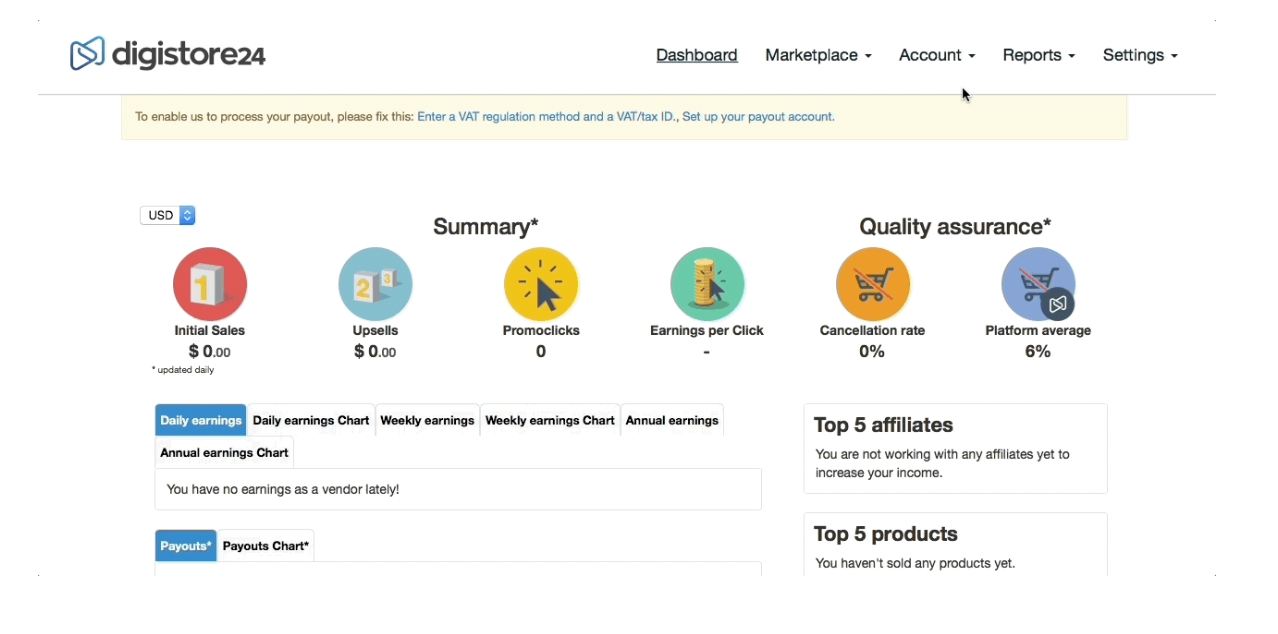Switch to the Annual earnings tab

(672, 420)
